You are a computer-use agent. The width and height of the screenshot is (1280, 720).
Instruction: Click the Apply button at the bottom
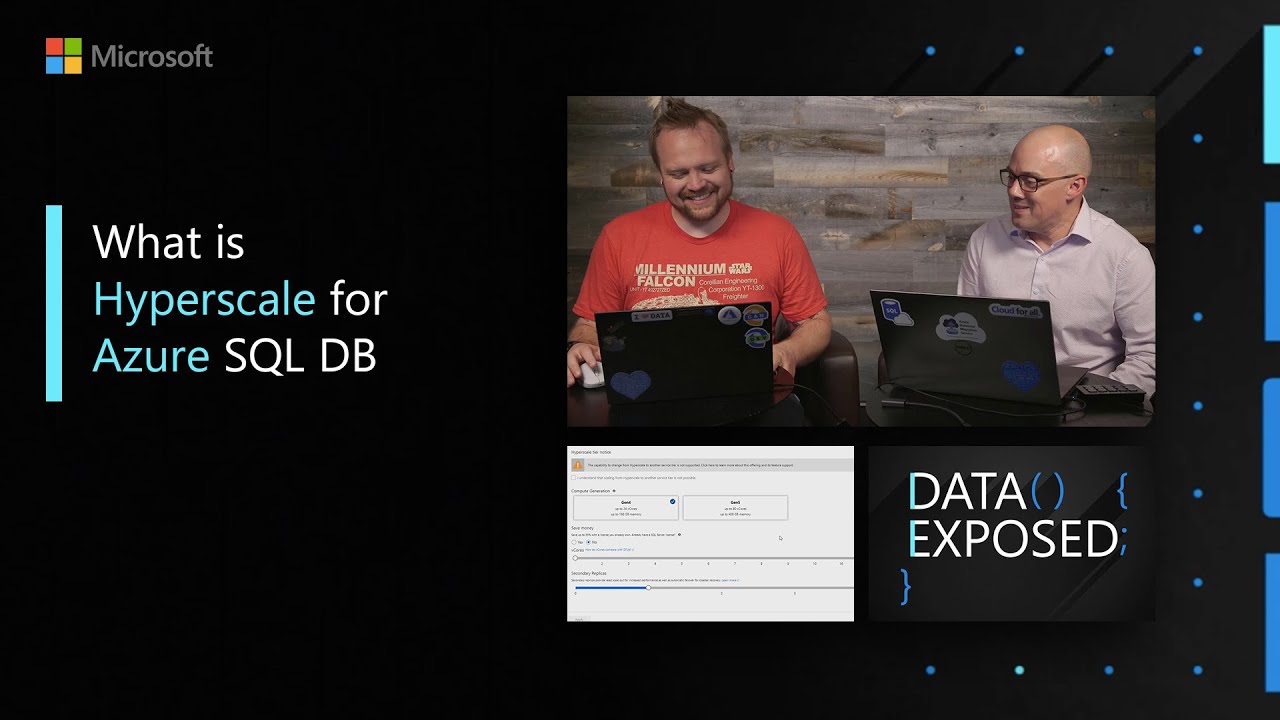tap(579, 619)
